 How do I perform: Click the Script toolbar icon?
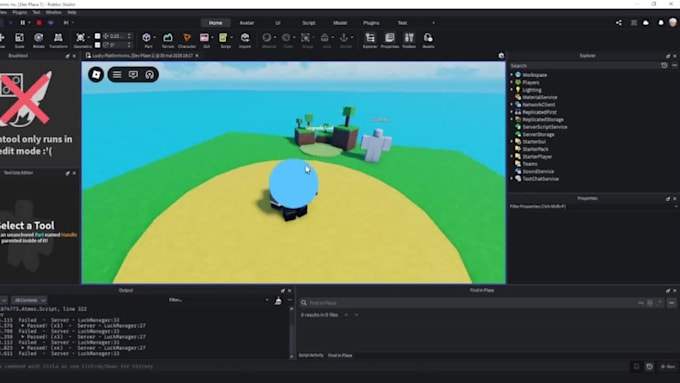pyautogui.click(x=224, y=40)
